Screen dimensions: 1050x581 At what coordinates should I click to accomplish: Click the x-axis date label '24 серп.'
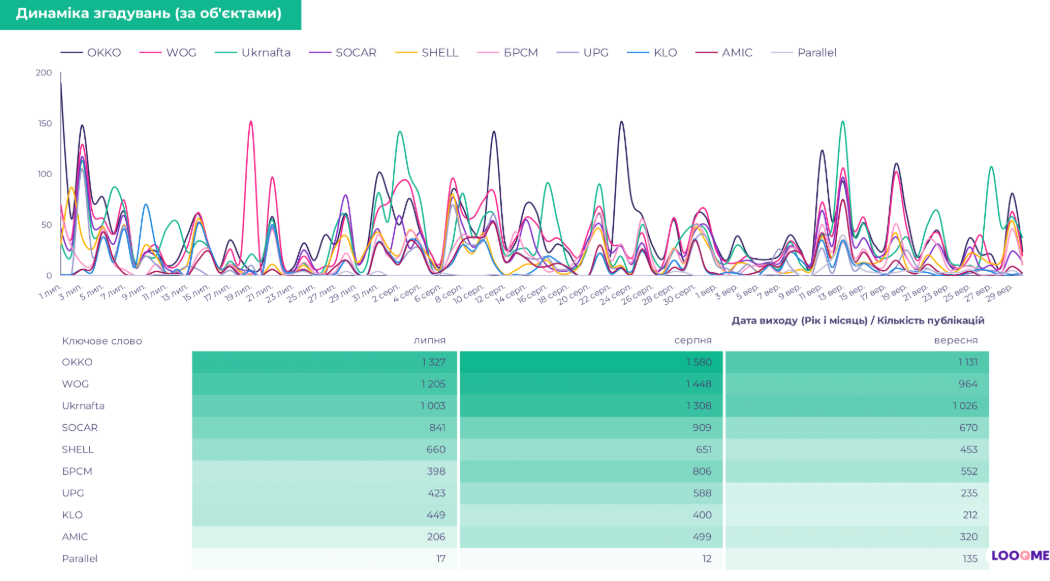click(x=615, y=294)
